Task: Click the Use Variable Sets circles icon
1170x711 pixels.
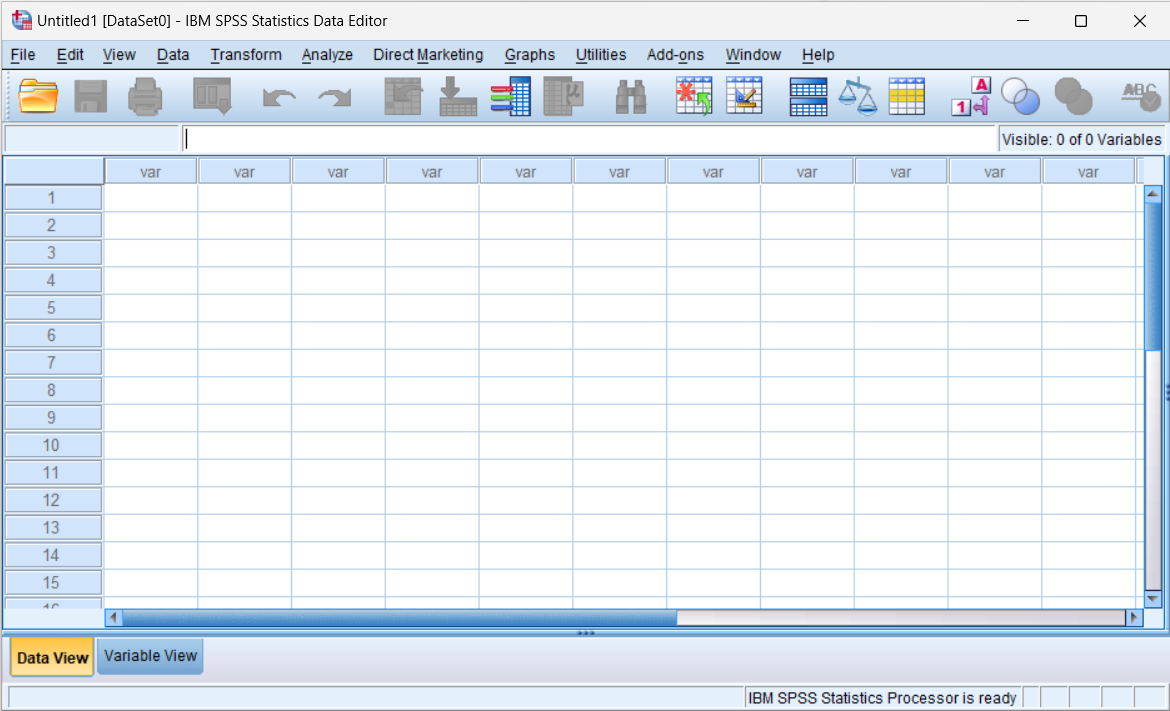Action: tap(1021, 96)
